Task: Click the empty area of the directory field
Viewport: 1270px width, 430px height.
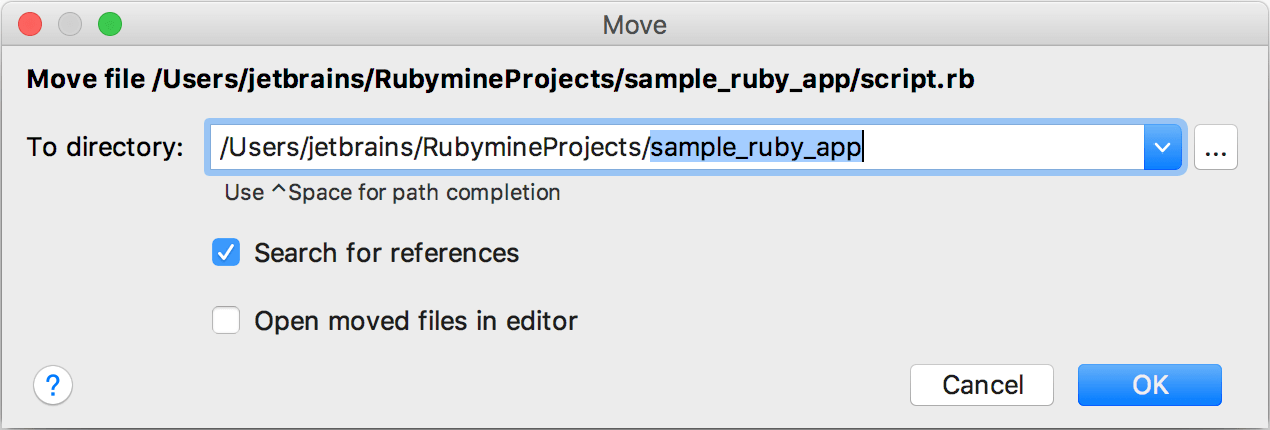Action: (x=1000, y=149)
